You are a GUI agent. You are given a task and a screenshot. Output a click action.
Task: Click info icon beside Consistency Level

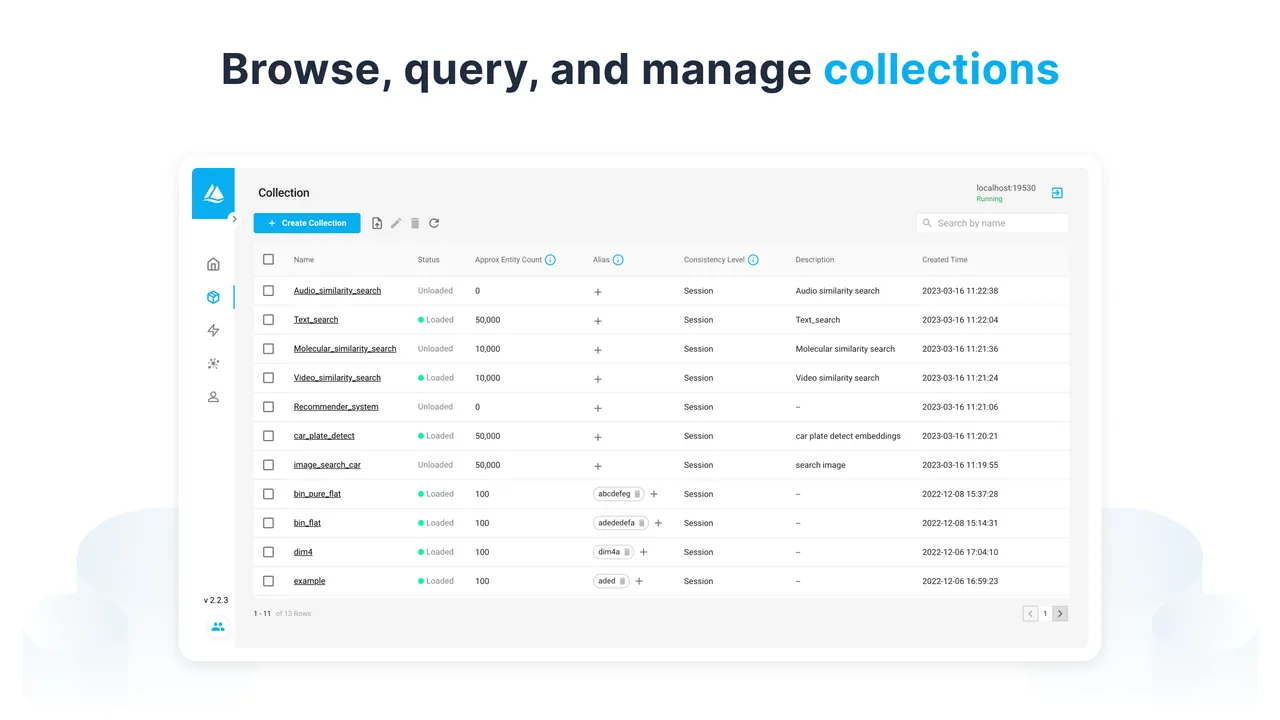coord(753,260)
